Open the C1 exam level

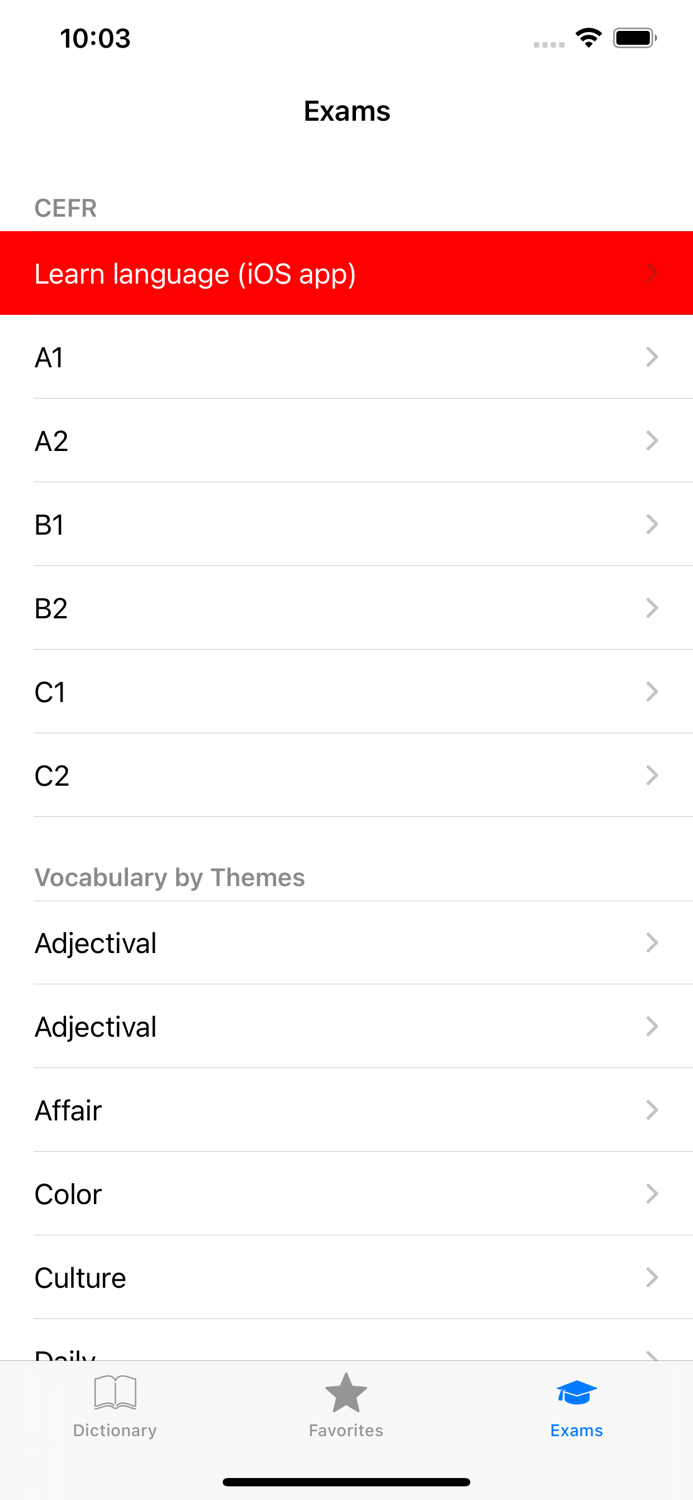(346, 691)
